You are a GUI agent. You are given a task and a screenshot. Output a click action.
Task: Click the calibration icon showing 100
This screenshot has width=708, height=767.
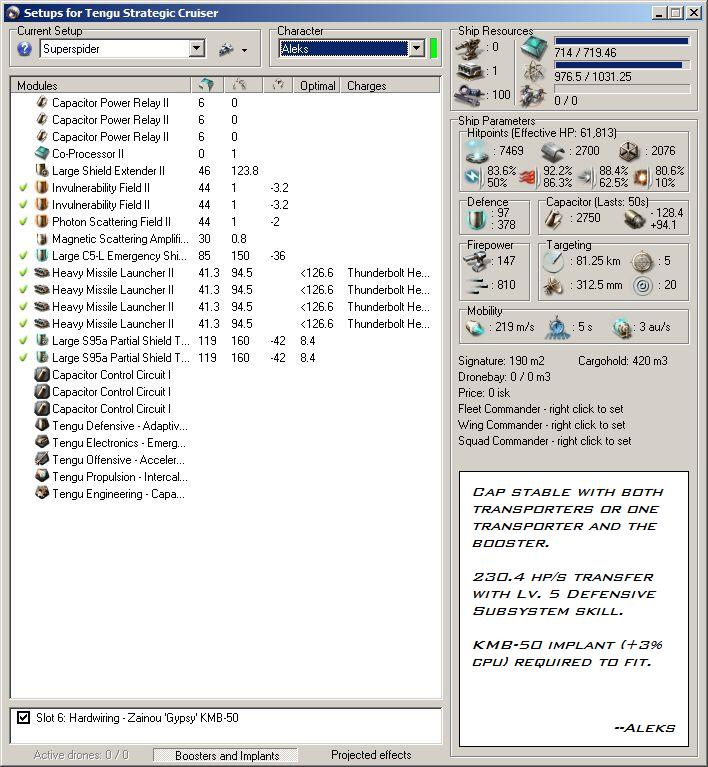point(469,95)
